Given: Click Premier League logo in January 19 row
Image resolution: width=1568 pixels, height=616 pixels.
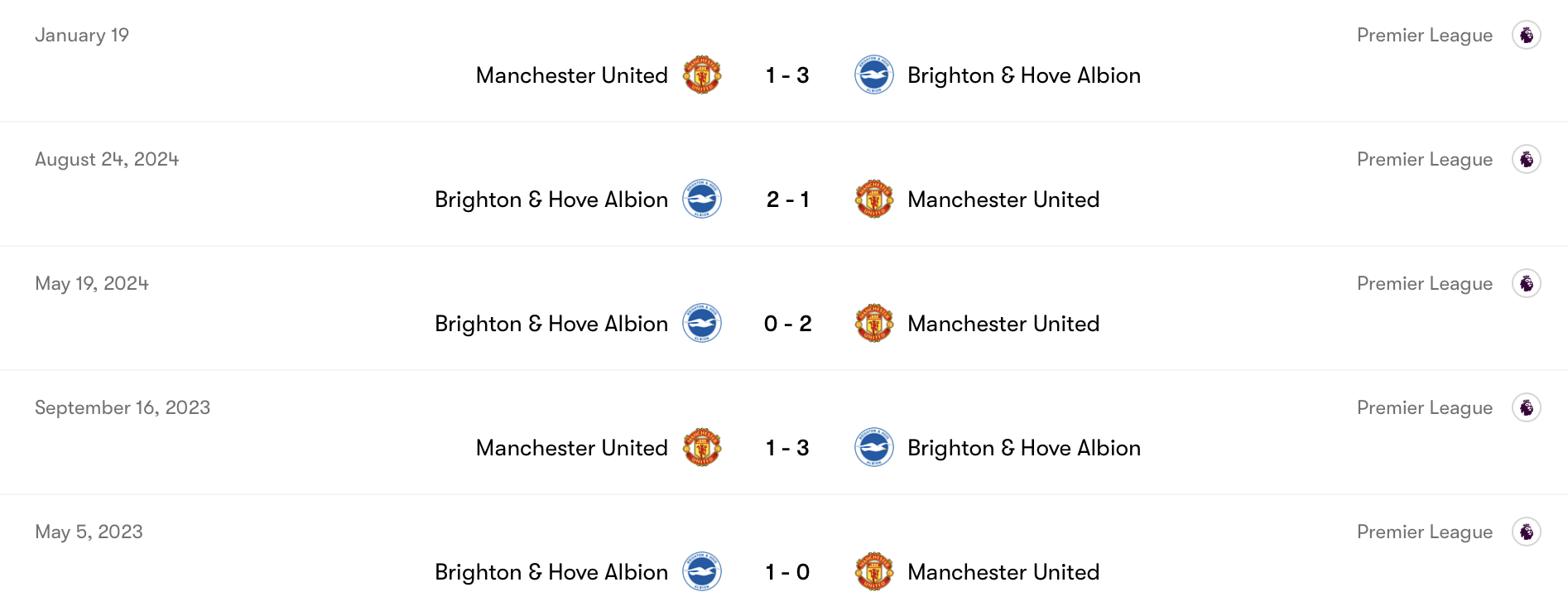Looking at the screenshot, I should [x=1526, y=36].
